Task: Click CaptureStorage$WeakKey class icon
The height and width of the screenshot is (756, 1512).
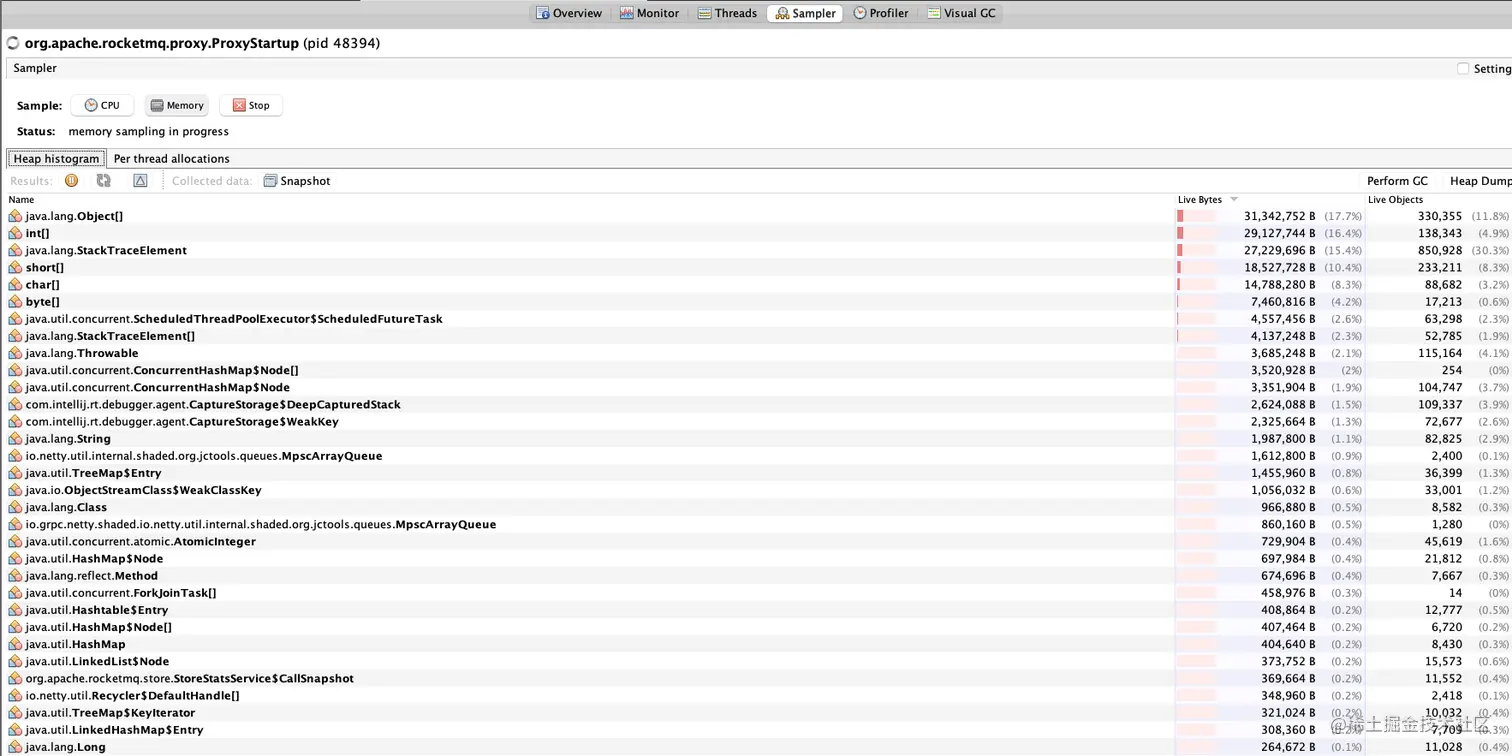Action: [x=15, y=421]
